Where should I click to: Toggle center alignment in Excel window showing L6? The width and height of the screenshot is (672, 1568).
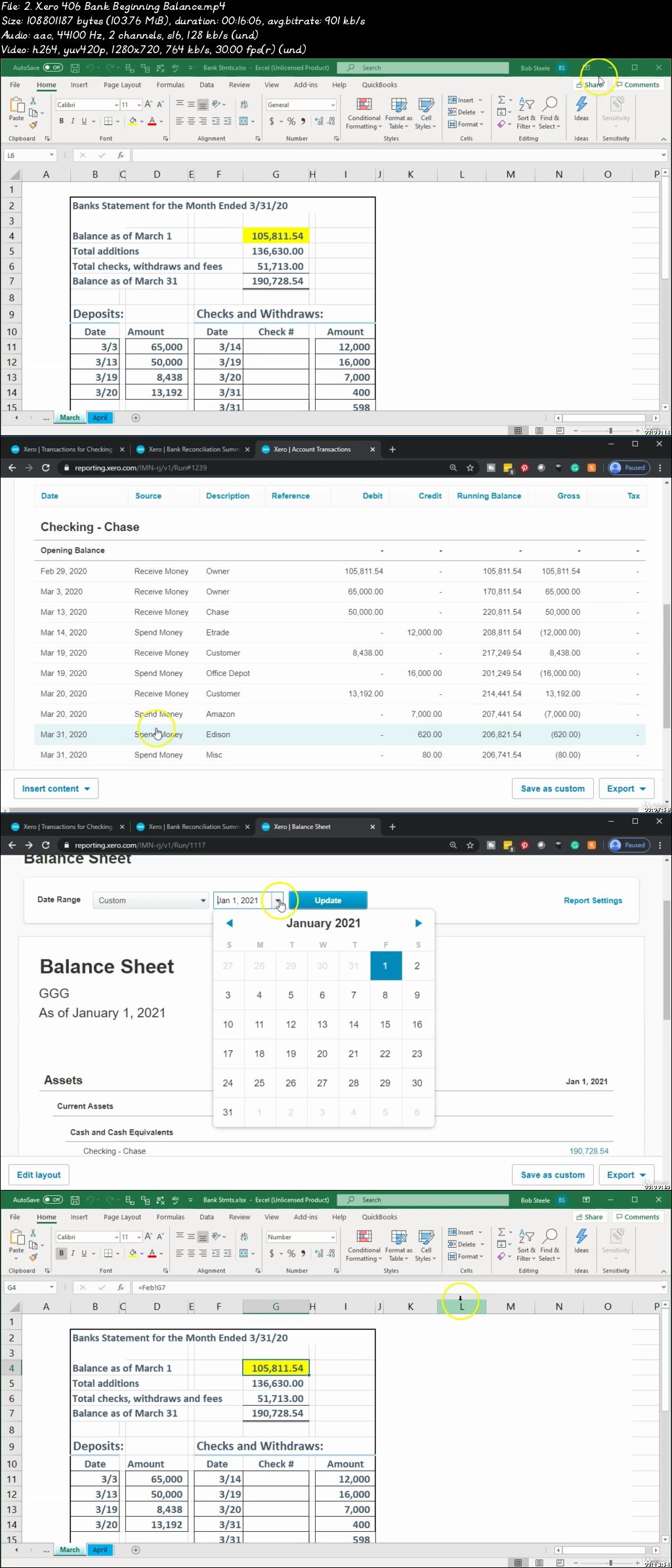(191, 121)
